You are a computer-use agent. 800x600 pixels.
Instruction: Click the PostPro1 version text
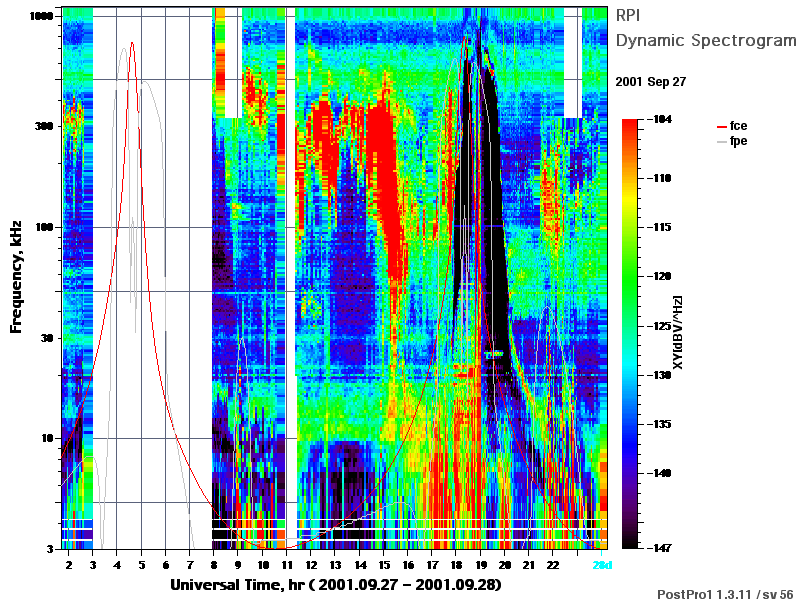click(x=725, y=594)
